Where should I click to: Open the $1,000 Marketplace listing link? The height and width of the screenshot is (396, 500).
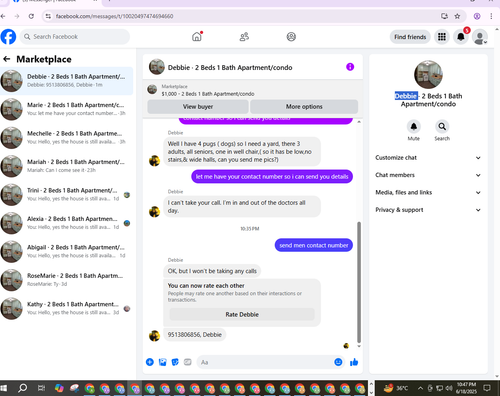click(208, 94)
